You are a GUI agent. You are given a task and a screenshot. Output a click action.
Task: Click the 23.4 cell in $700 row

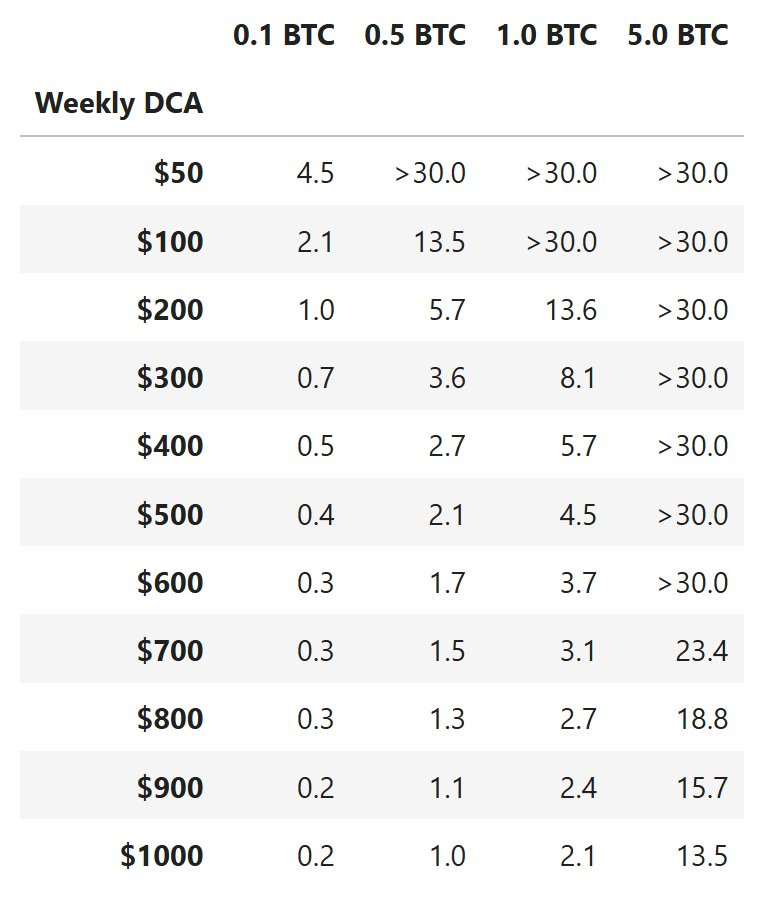(x=702, y=651)
